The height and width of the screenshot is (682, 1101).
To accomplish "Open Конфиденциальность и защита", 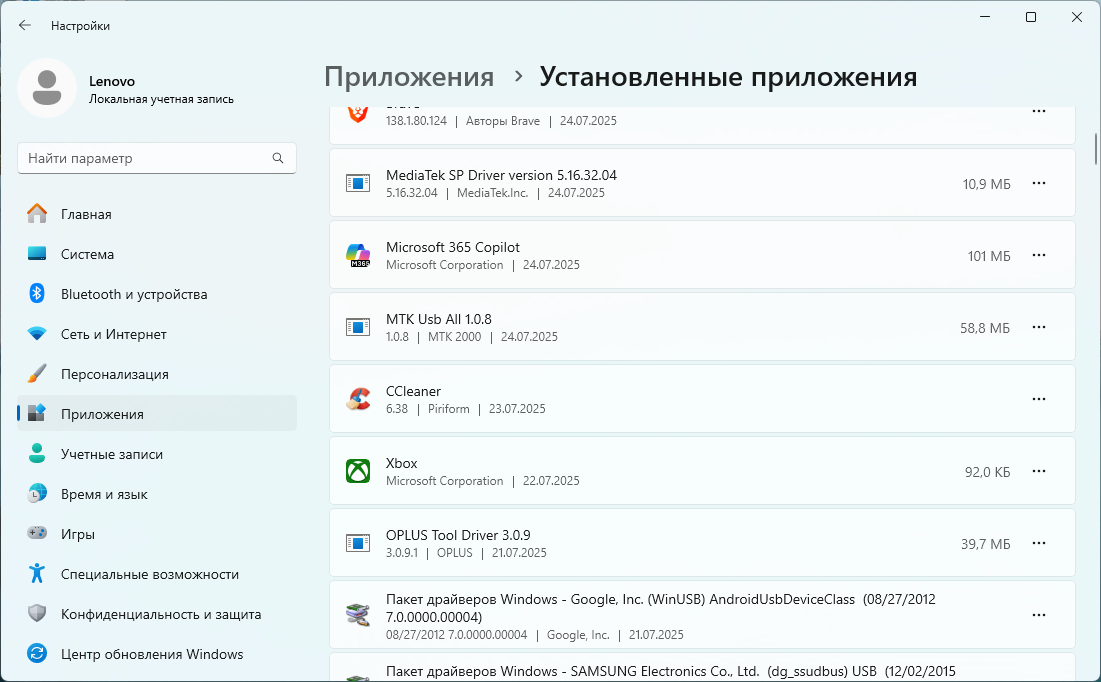I will click(157, 614).
